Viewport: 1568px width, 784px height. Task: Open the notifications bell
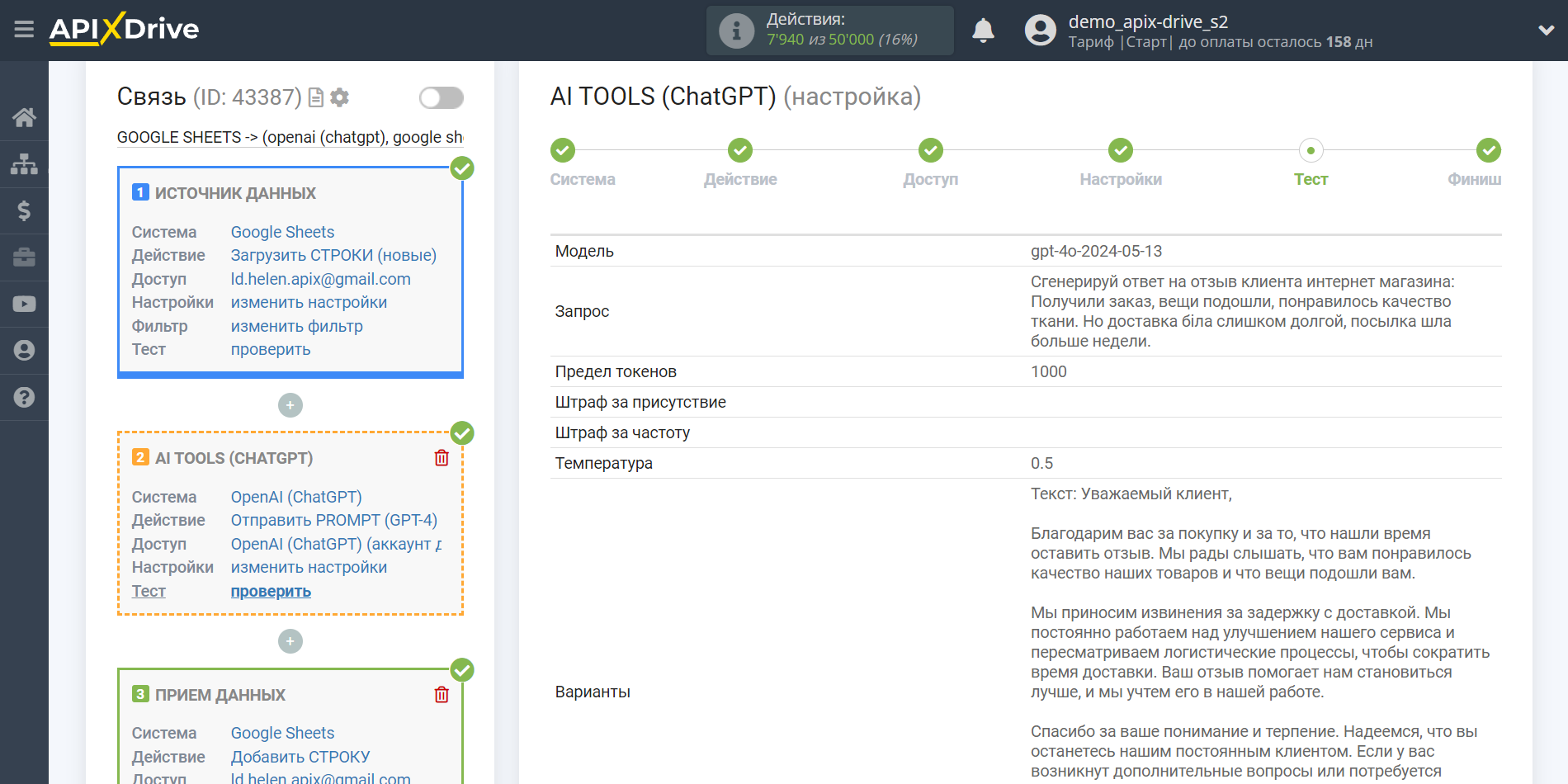[983, 31]
